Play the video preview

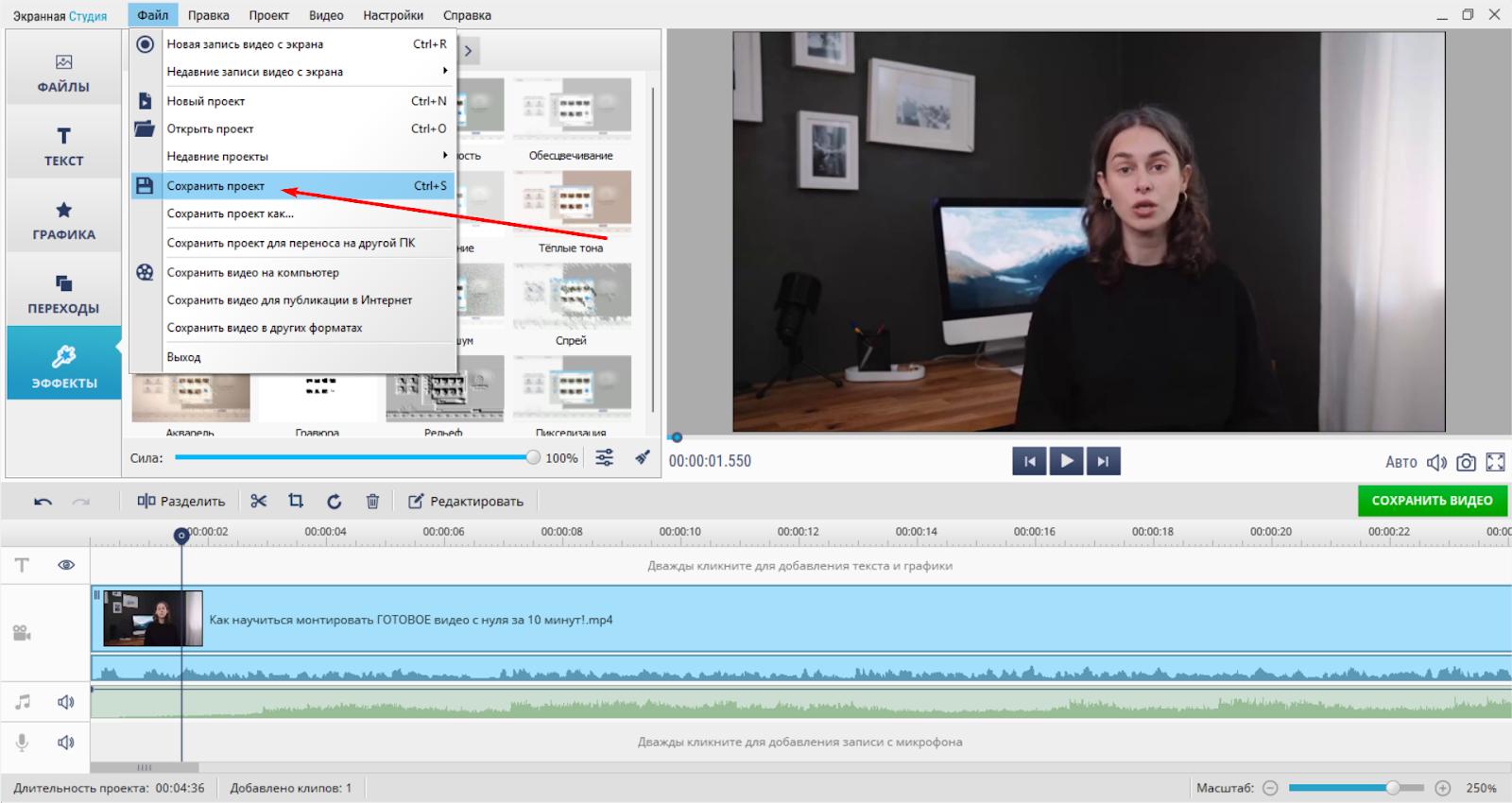click(x=1067, y=461)
